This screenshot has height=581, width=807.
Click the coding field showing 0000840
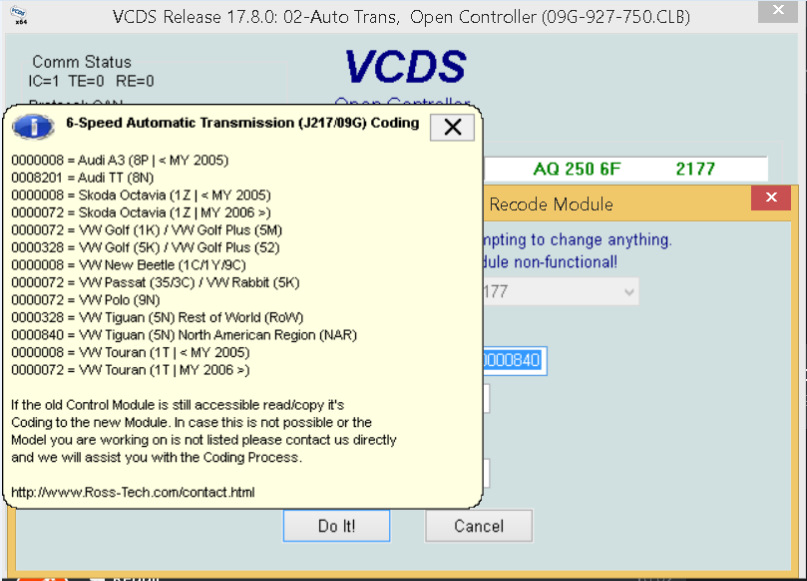pyautogui.click(x=514, y=360)
